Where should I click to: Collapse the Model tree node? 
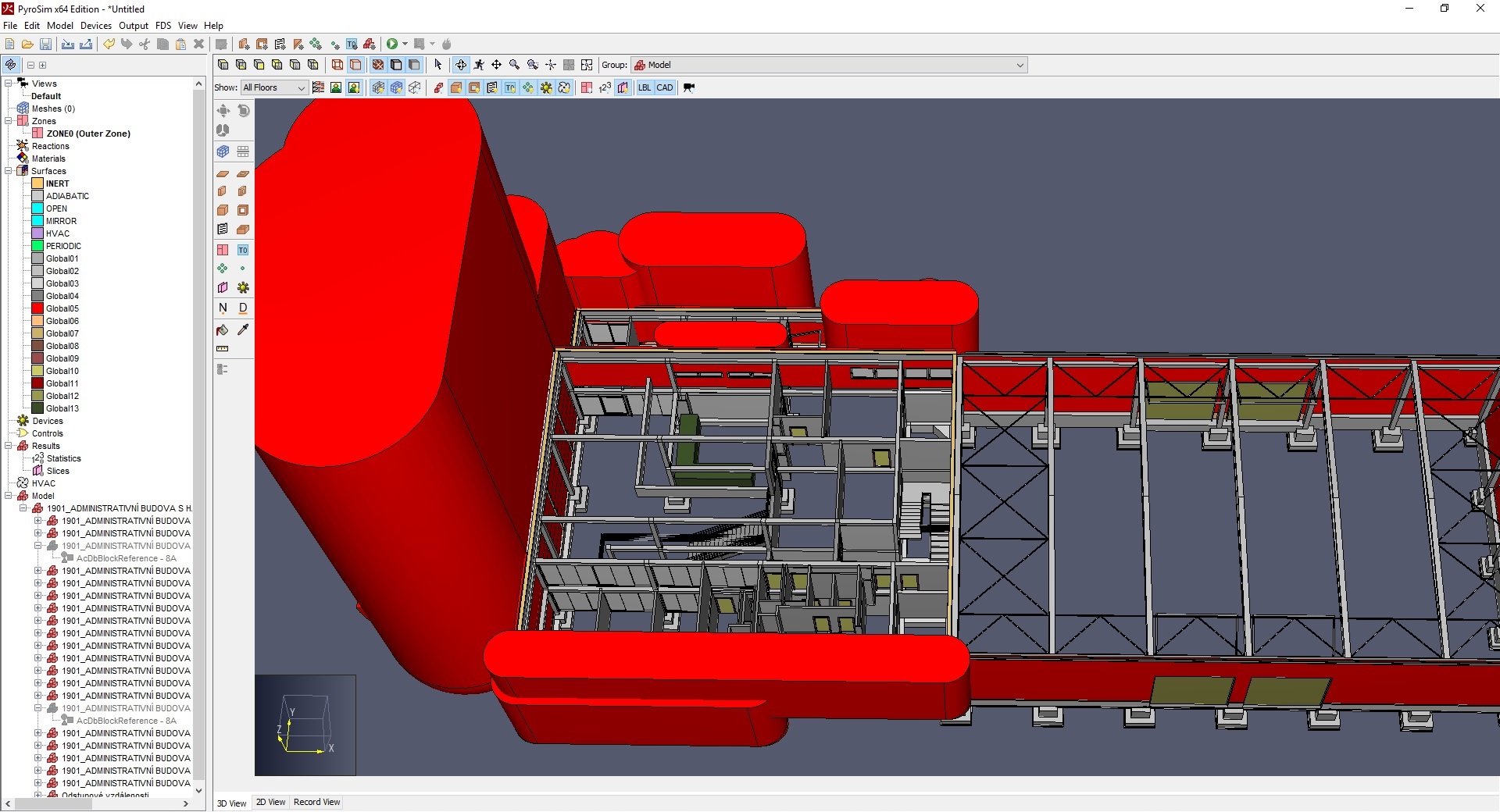[9, 496]
